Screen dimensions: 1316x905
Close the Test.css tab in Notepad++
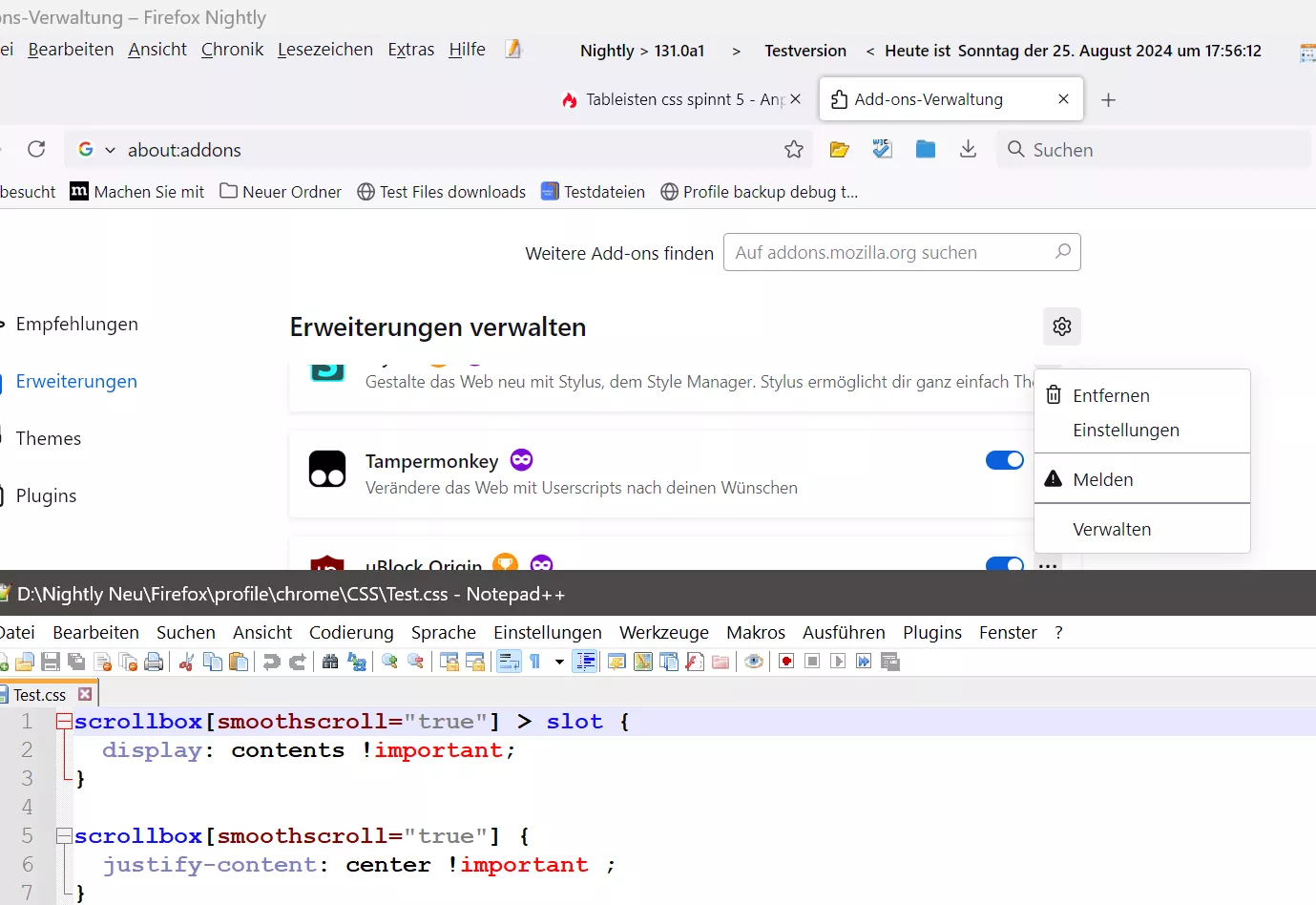click(85, 694)
